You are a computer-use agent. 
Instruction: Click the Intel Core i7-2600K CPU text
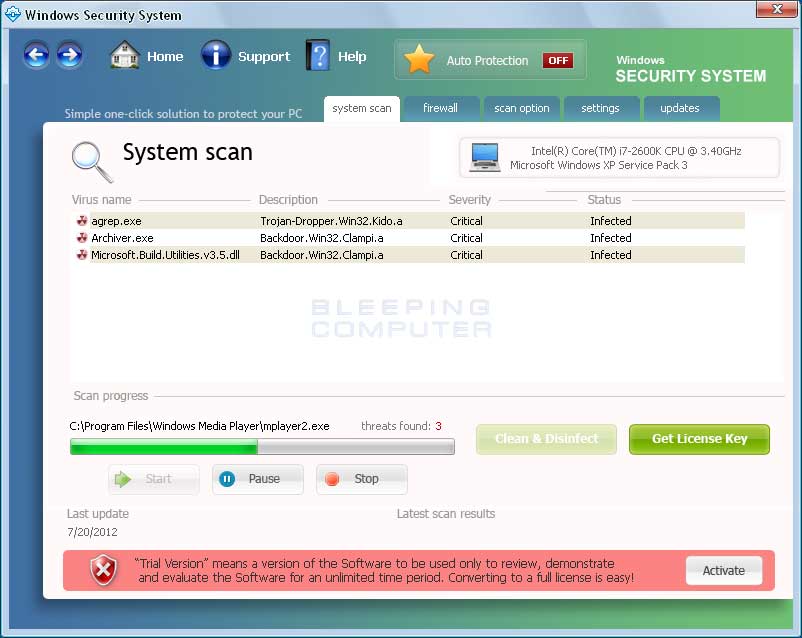click(x=636, y=151)
